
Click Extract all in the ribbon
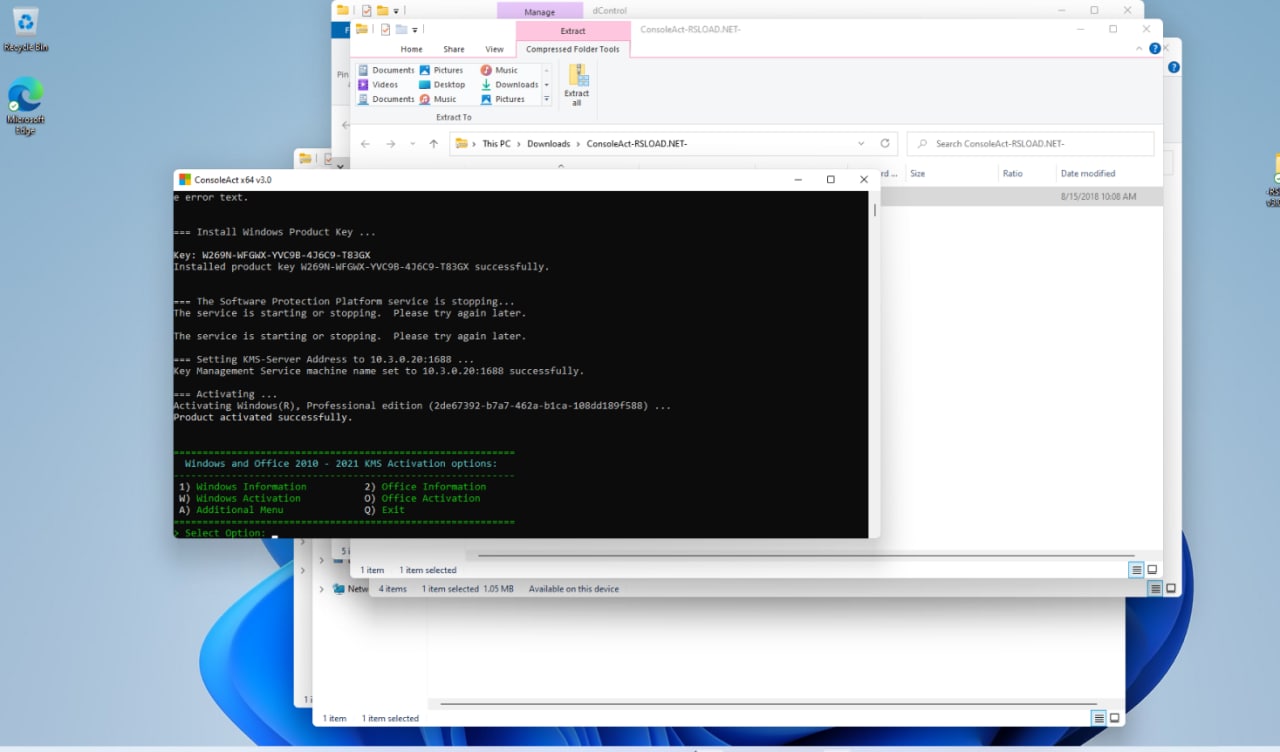[x=577, y=85]
